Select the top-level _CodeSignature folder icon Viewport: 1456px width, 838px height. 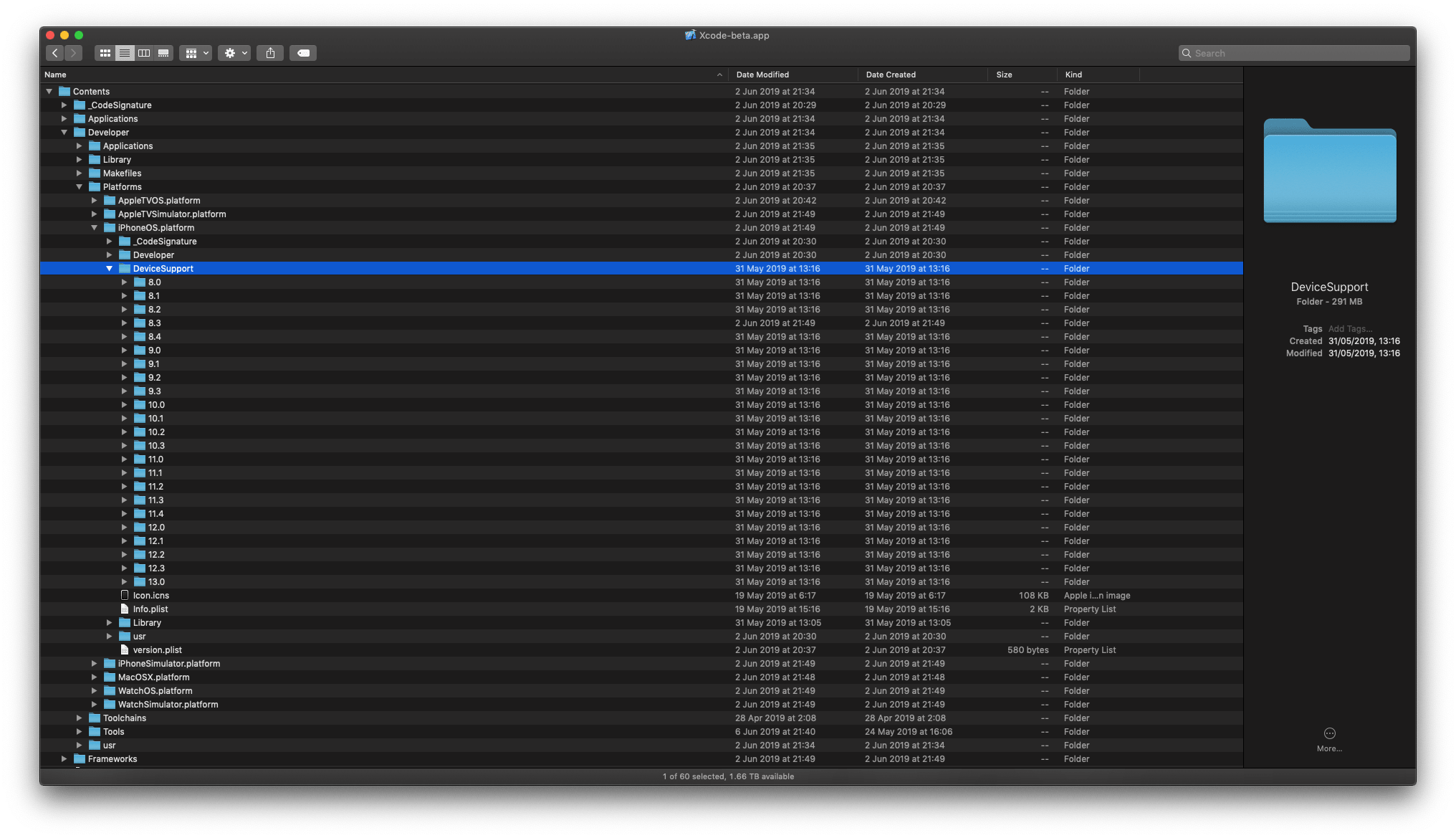click(x=80, y=105)
